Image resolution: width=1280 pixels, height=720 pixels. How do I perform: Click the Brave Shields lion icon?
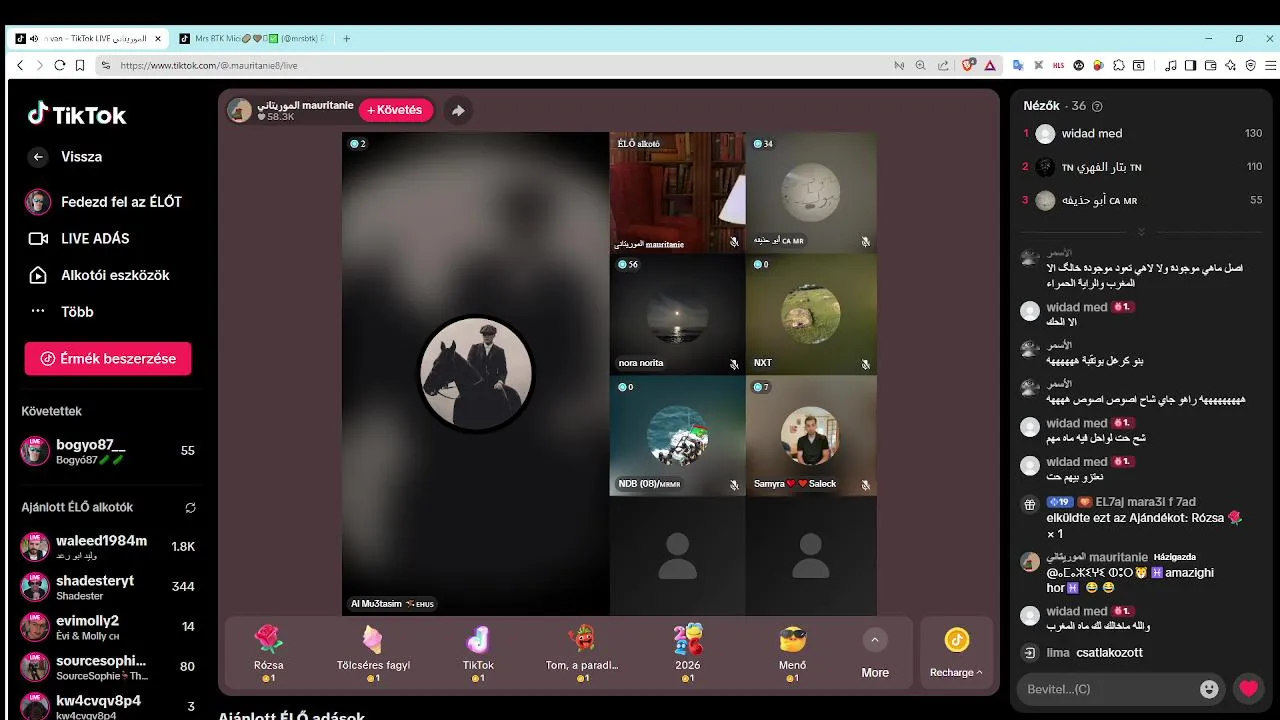[x=968, y=65]
